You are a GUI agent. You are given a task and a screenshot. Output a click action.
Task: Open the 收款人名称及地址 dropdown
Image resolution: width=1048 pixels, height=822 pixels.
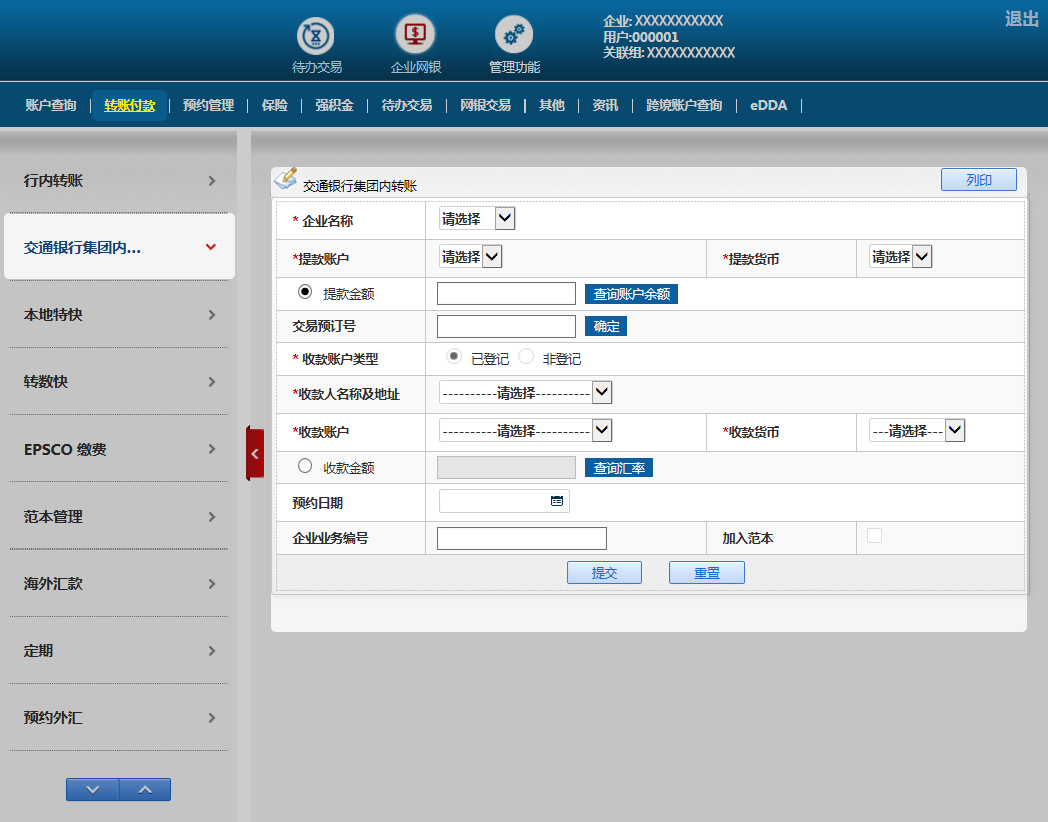(525, 392)
